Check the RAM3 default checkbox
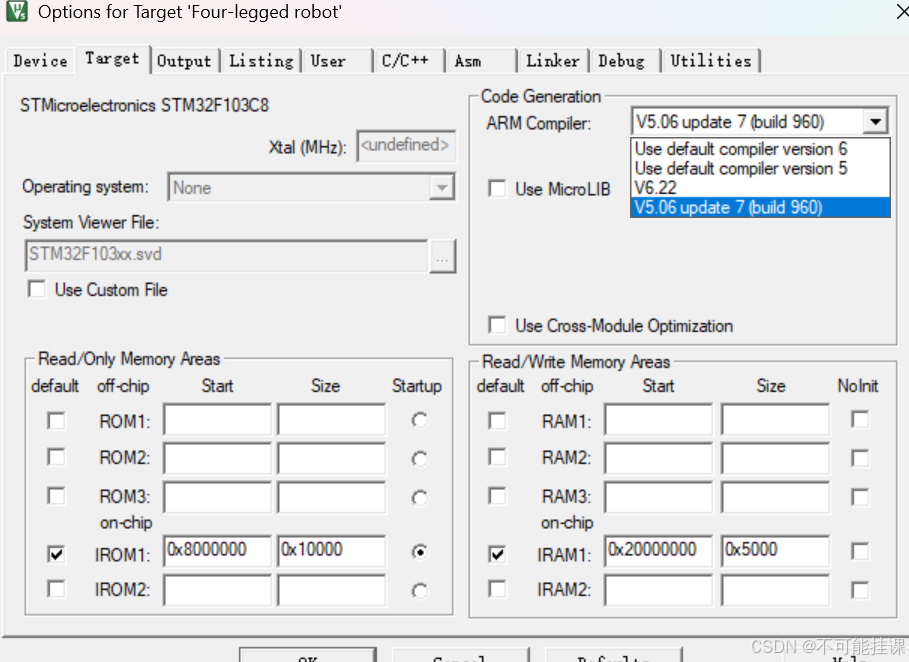Viewport: 909px width, 662px height. click(497, 496)
